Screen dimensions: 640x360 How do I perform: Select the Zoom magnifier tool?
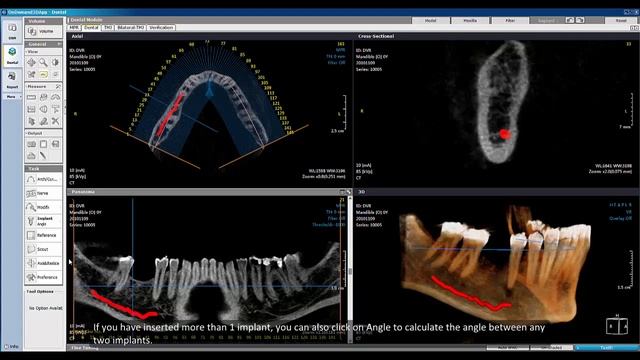(43, 62)
